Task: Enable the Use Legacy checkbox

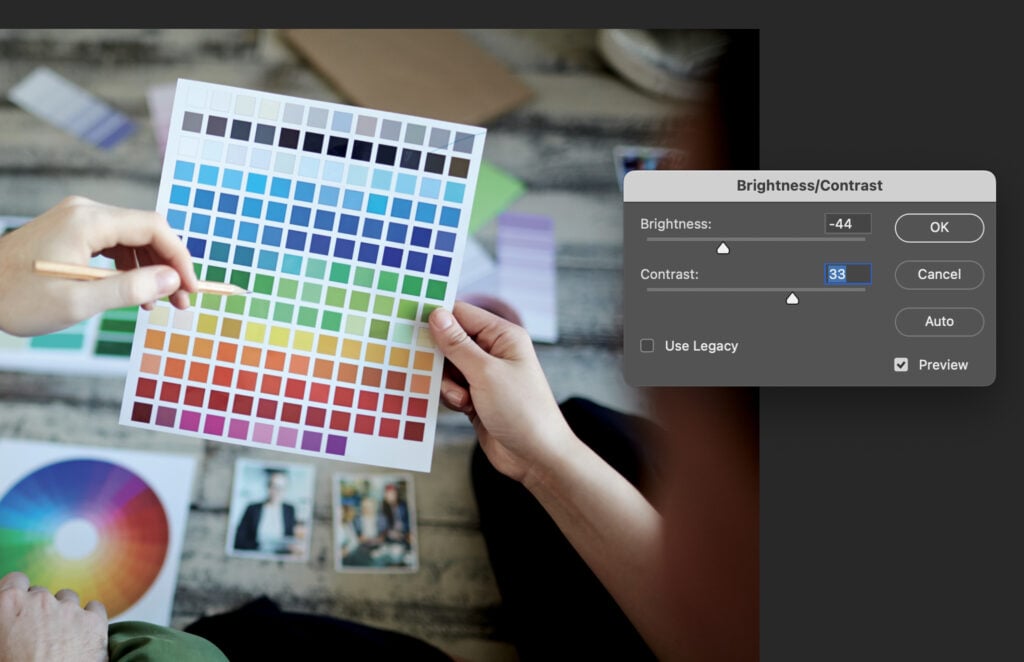Action: pos(646,345)
